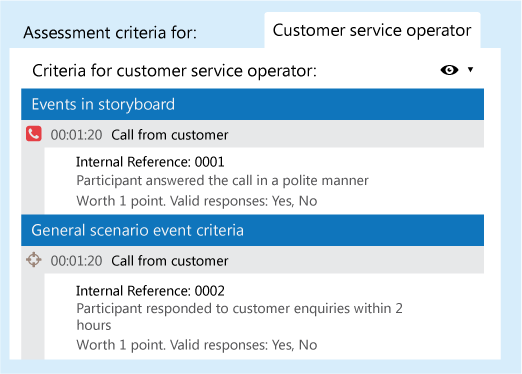Click the valid responses line under reference 0002
Screen dimensions: 522x374
tap(197, 345)
